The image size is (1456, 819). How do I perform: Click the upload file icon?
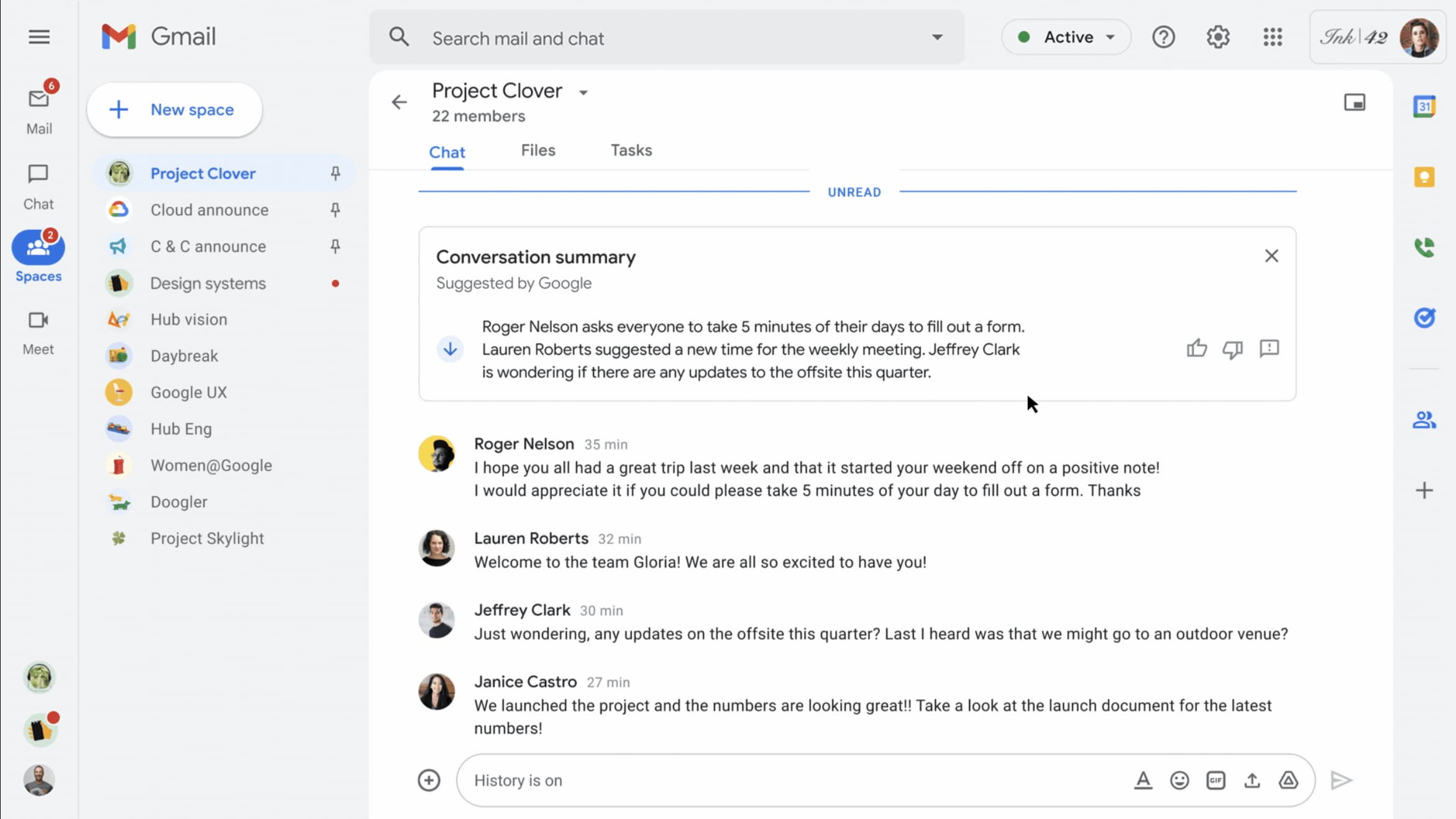pyautogui.click(x=1252, y=780)
